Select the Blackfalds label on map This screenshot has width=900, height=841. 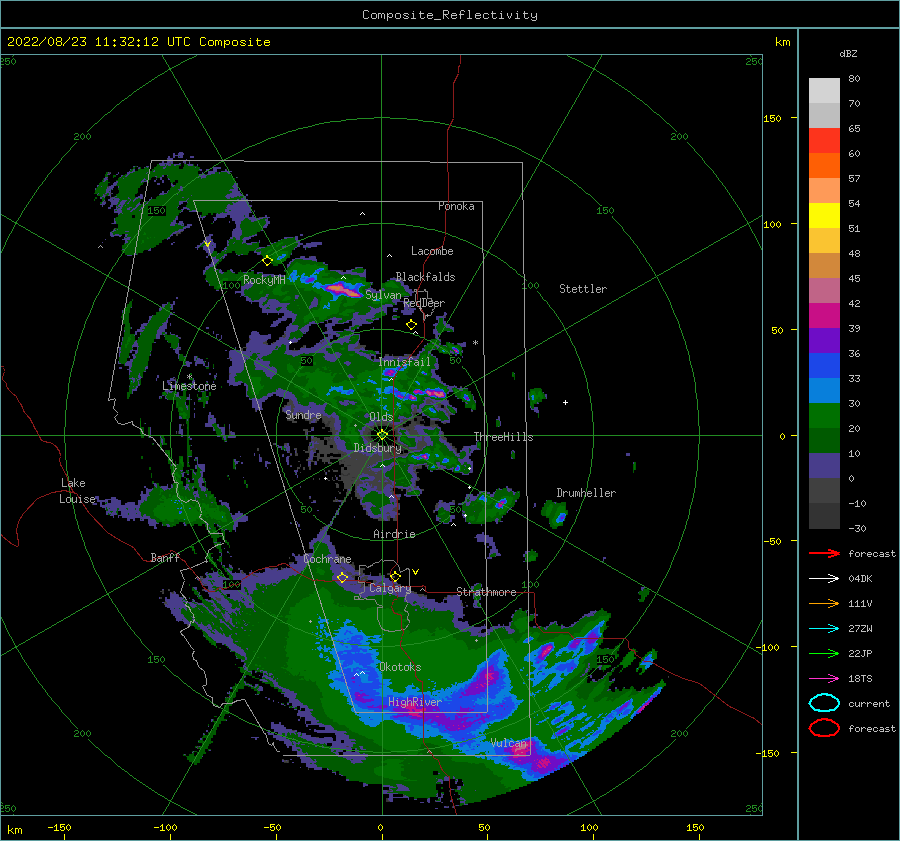tap(425, 277)
